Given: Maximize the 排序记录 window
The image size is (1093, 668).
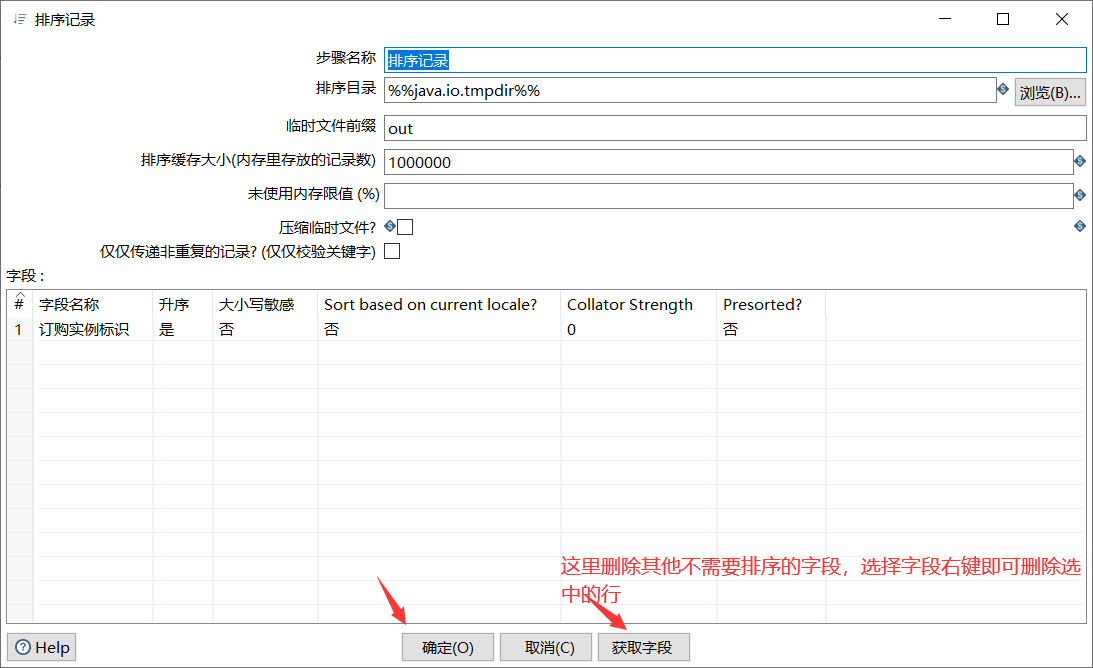Looking at the screenshot, I should click(x=1003, y=19).
